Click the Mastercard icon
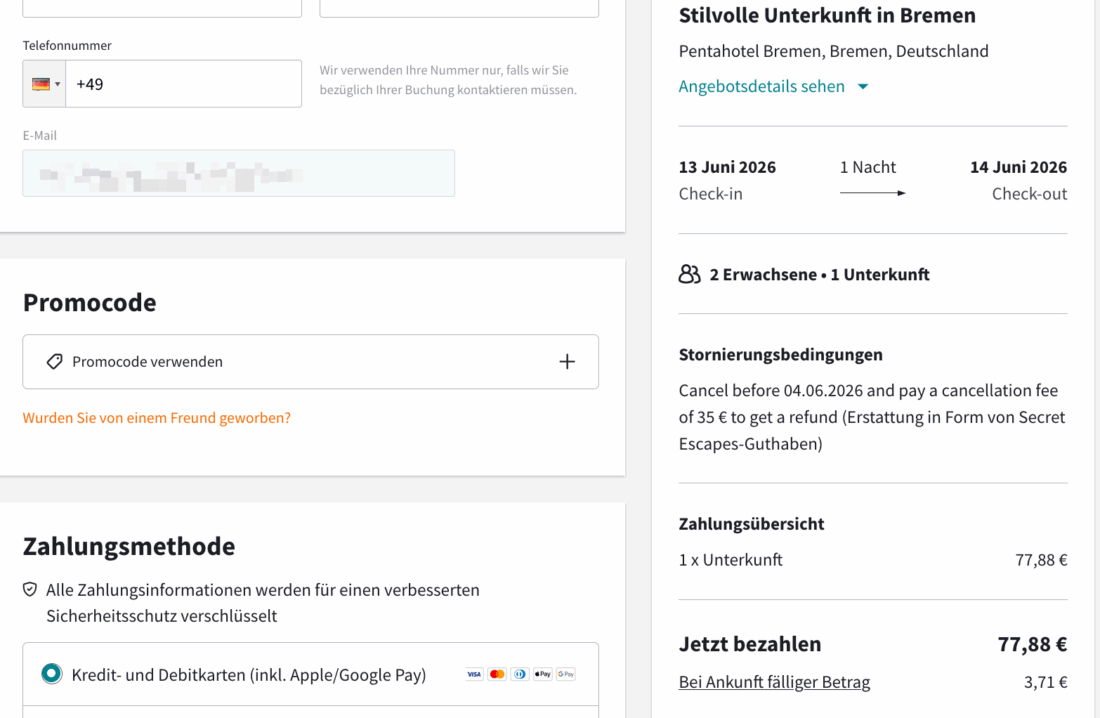This screenshot has width=1100, height=718. [x=497, y=674]
